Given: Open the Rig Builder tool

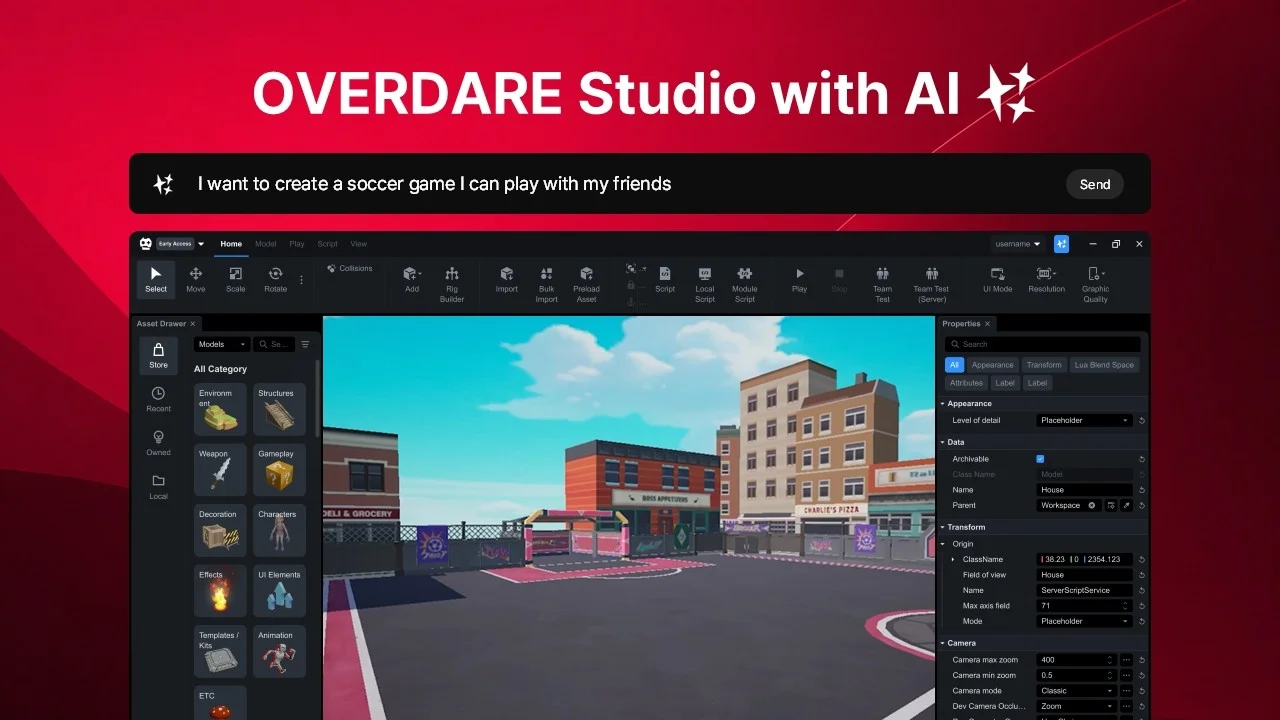Looking at the screenshot, I should pyautogui.click(x=452, y=284).
